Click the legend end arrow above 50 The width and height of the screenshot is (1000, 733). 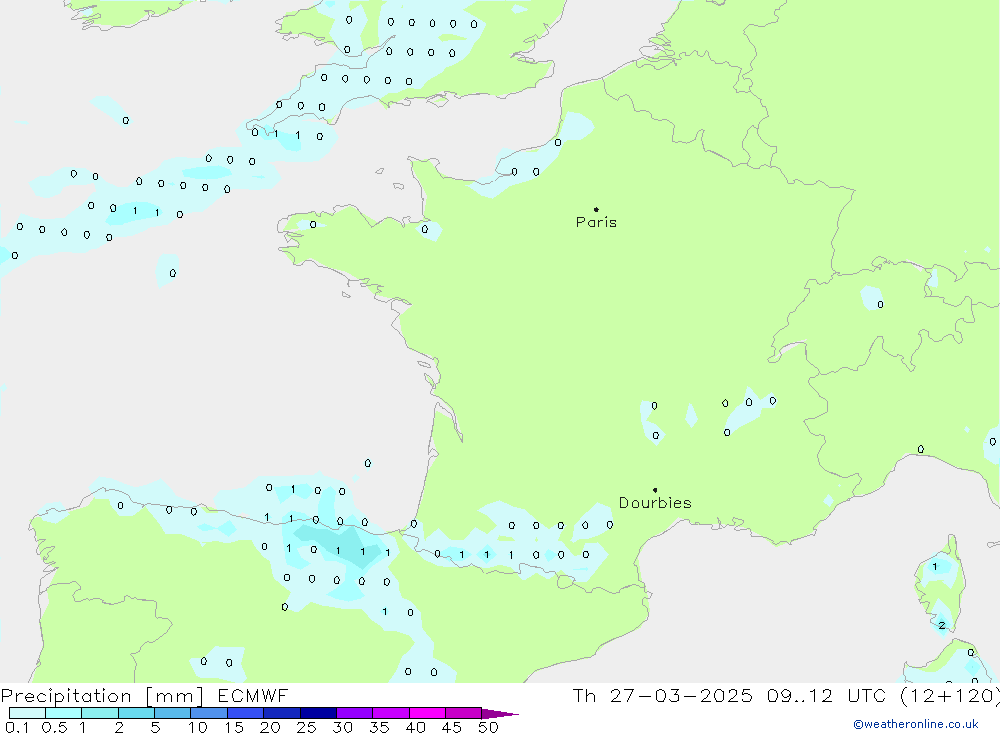(500, 713)
